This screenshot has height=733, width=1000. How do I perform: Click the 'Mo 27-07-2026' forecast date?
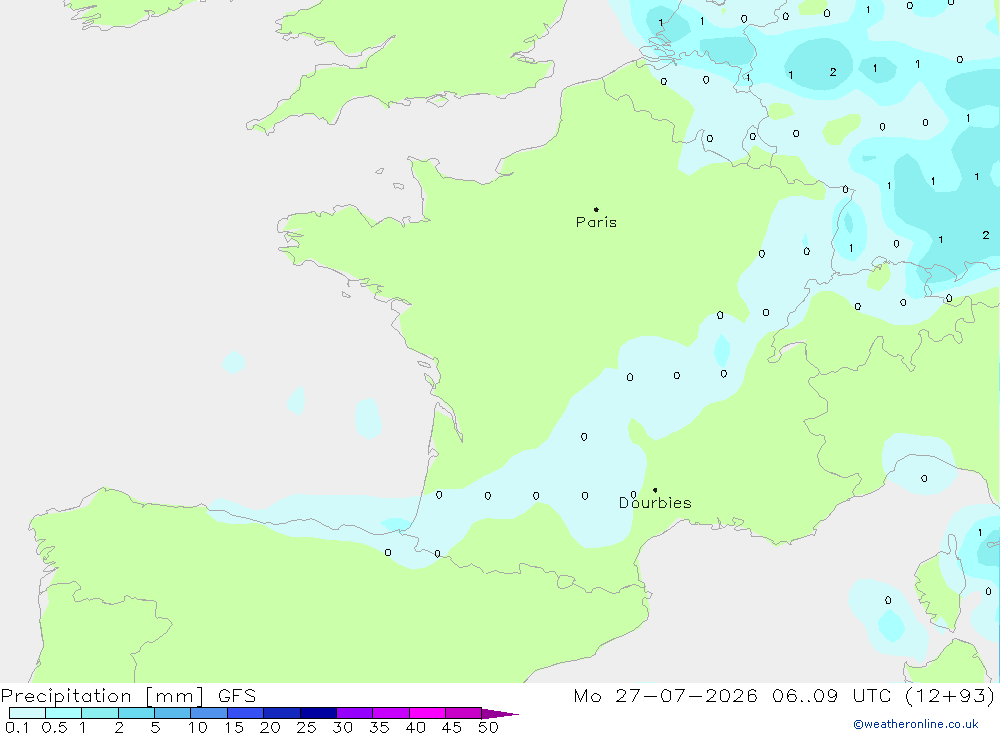point(665,695)
